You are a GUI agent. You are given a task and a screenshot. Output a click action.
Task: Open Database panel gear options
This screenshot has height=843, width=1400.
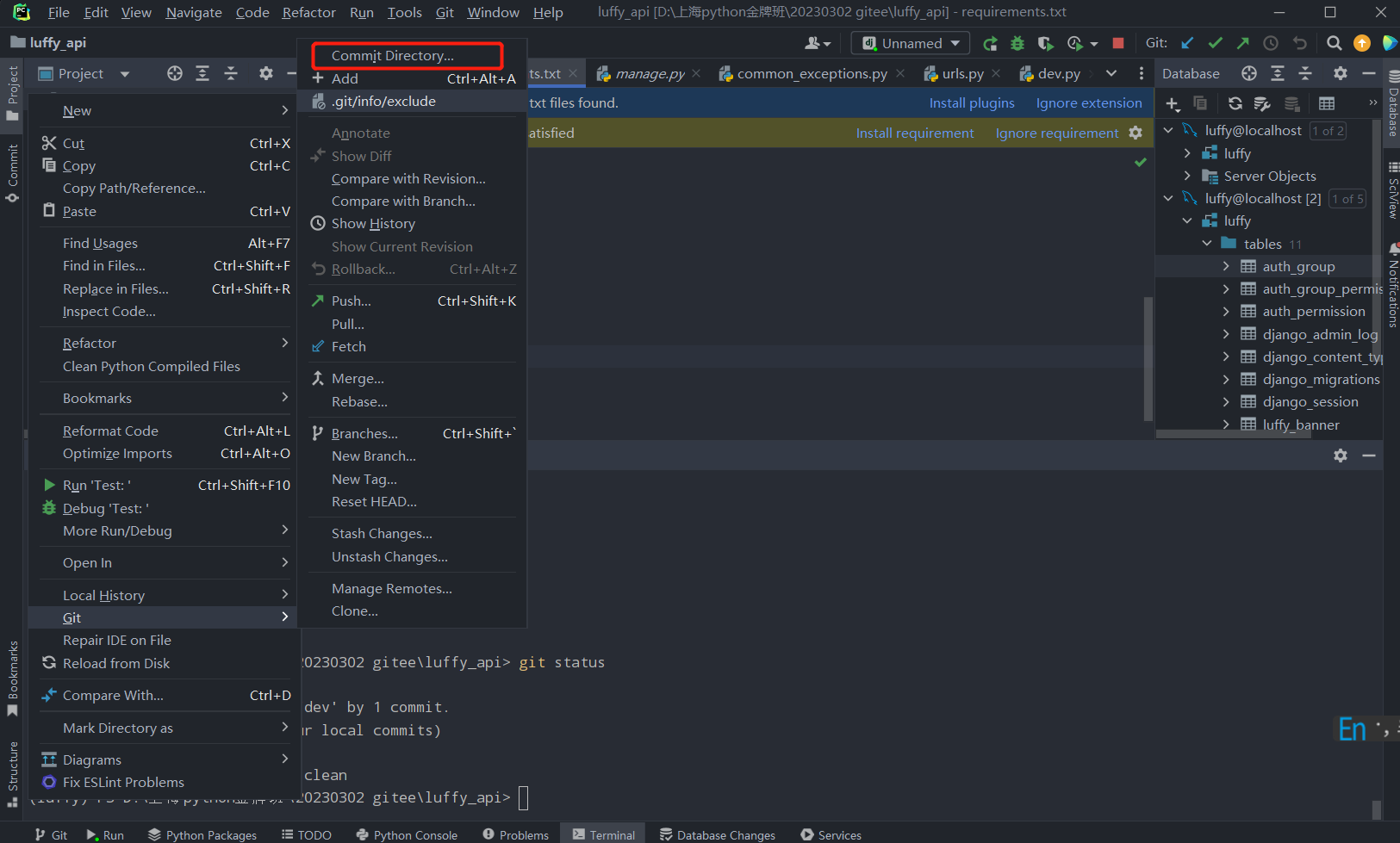pyautogui.click(x=1341, y=74)
